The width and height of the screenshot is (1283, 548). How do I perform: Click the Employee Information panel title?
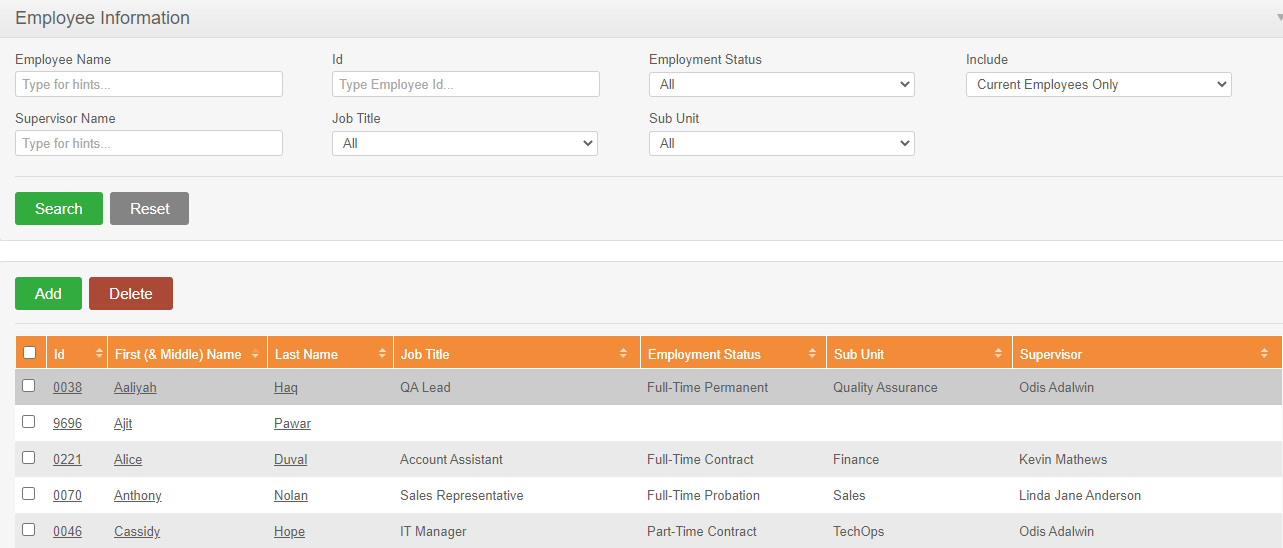coord(102,18)
